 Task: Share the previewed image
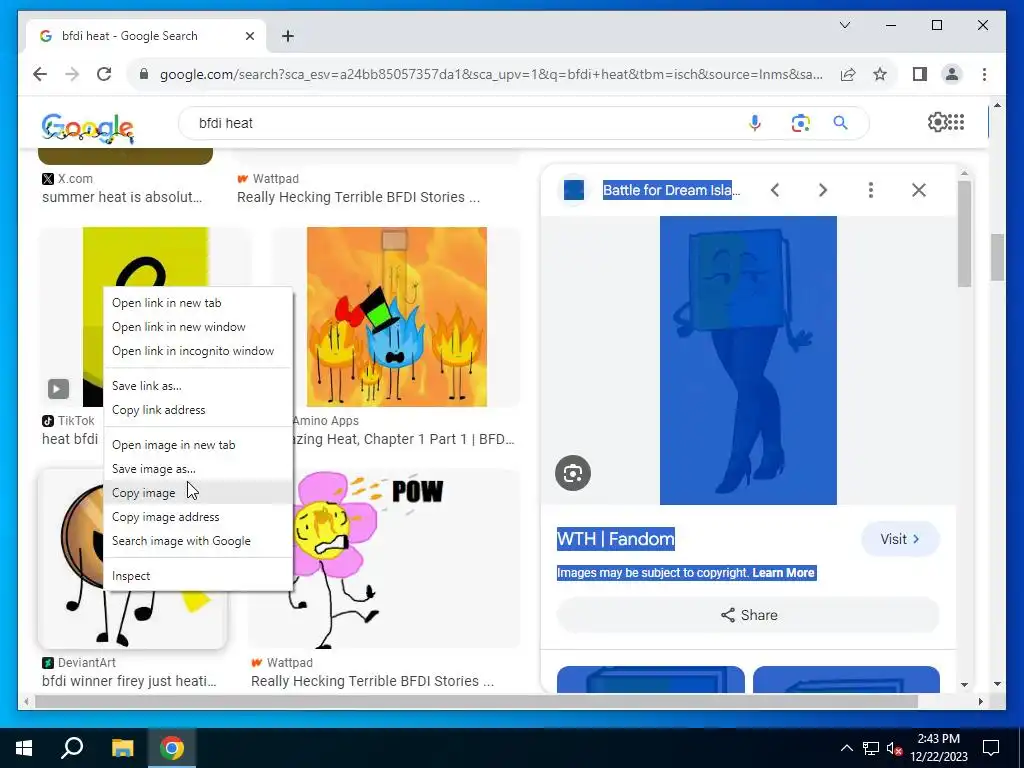(x=748, y=615)
